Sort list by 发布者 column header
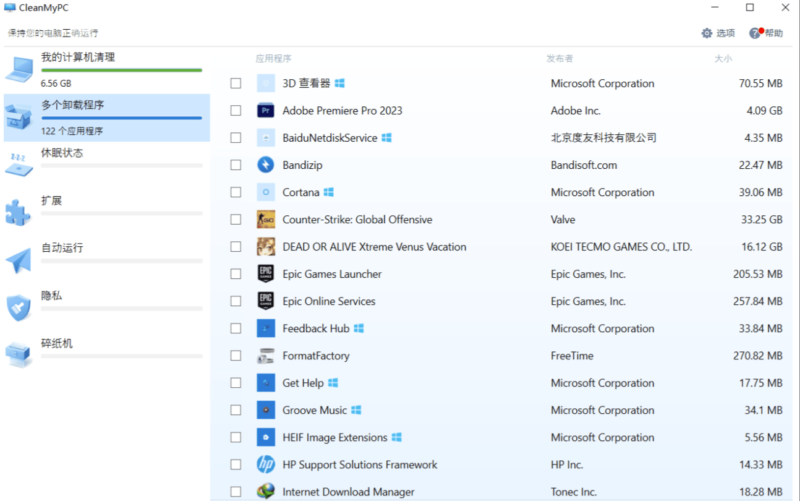Viewport: 800px width, 501px height. [x=560, y=59]
